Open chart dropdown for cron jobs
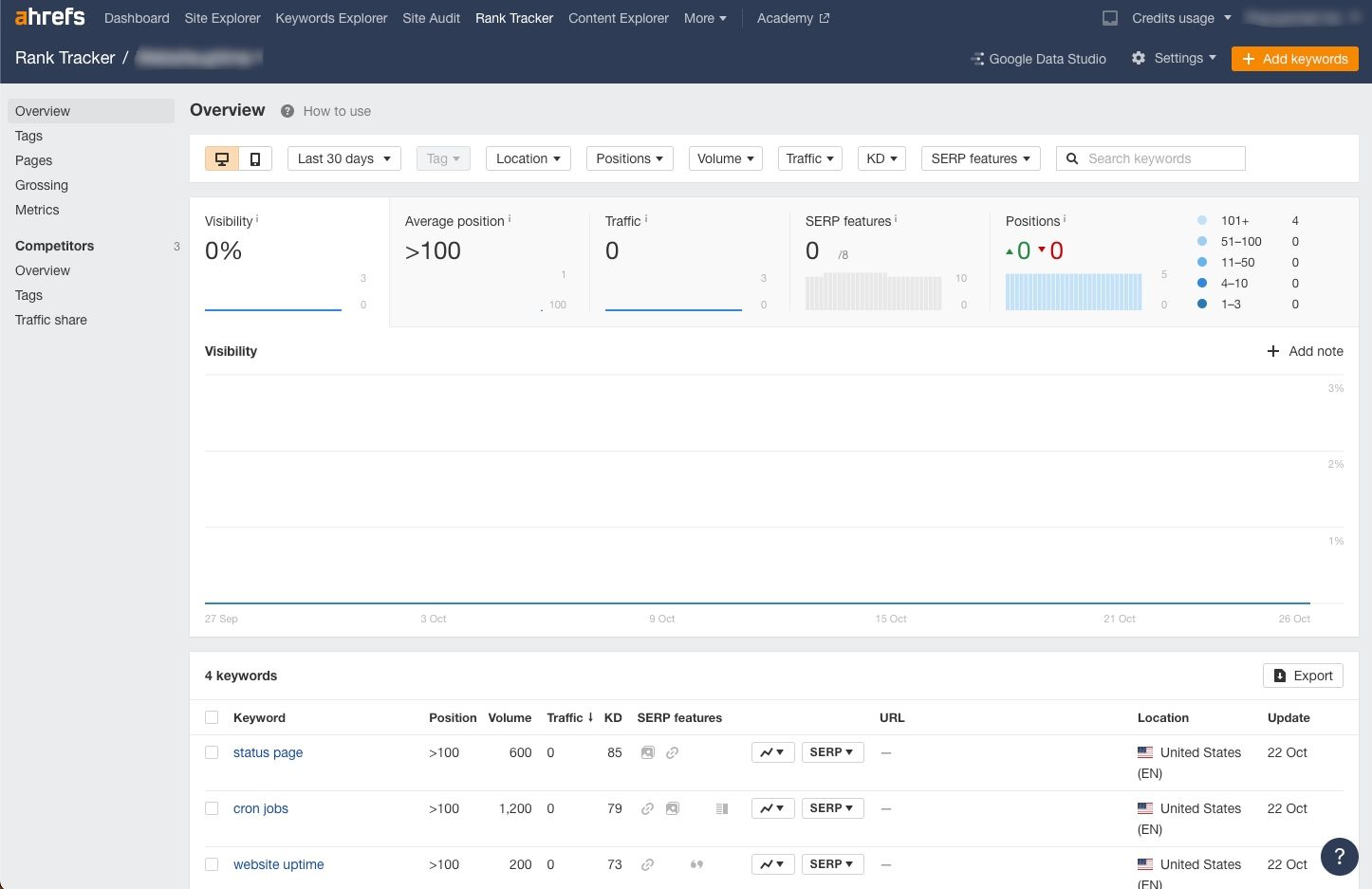This screenshot has height=889, width=1372. point(772,808)
